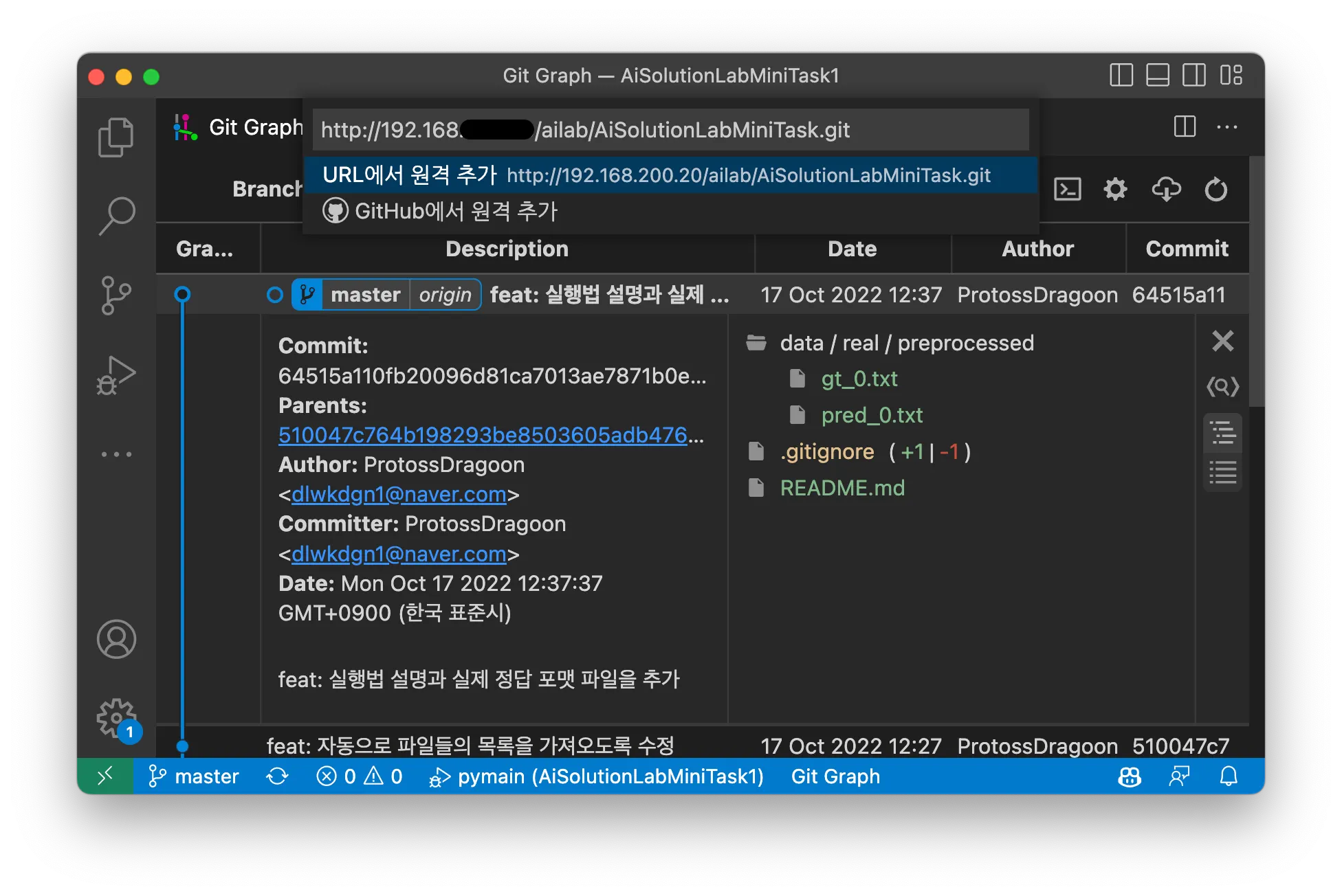Image resolution: width=1342 pixels, height=896 pixels.
Task: Refresh the Git Graph view
Action: (x=1215, y=189)
